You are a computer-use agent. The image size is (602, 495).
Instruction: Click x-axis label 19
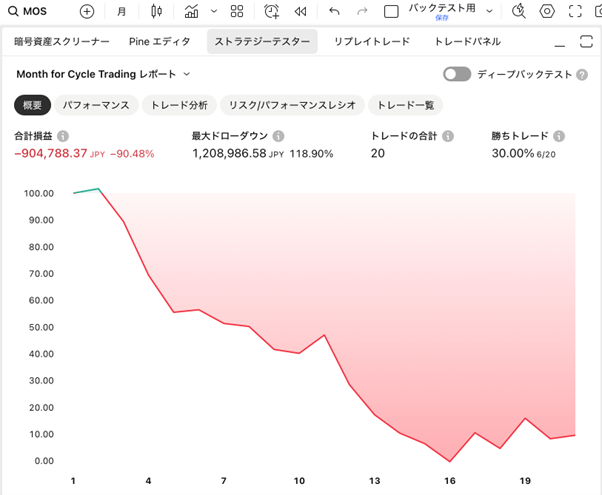(525, 481)
